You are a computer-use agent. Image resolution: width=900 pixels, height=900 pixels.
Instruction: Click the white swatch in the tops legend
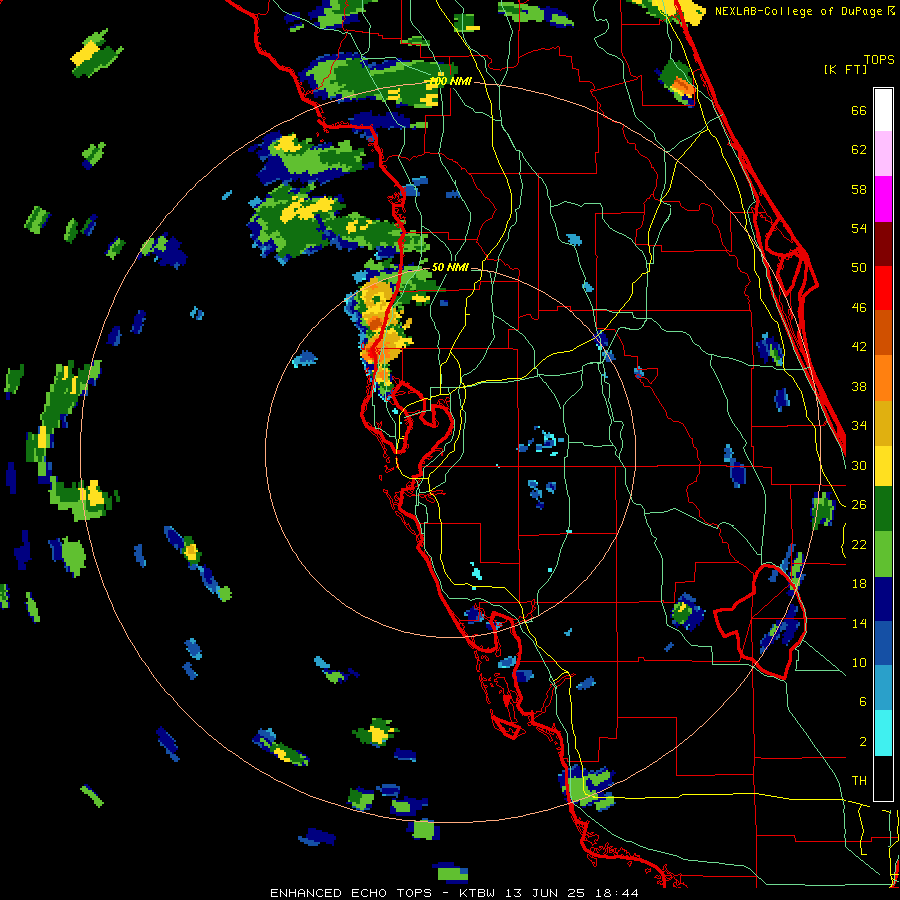[x=883, y=110]
